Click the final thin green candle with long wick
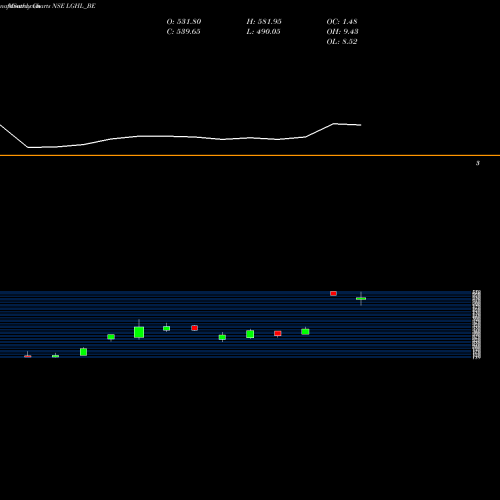This screenshot has height=500, width=500. point(361,298)
